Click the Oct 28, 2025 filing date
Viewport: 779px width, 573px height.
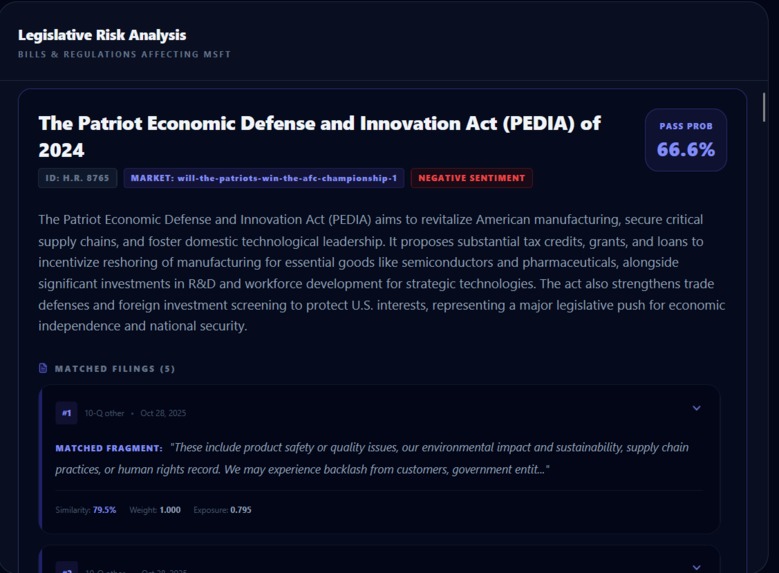tap(163, 413)
